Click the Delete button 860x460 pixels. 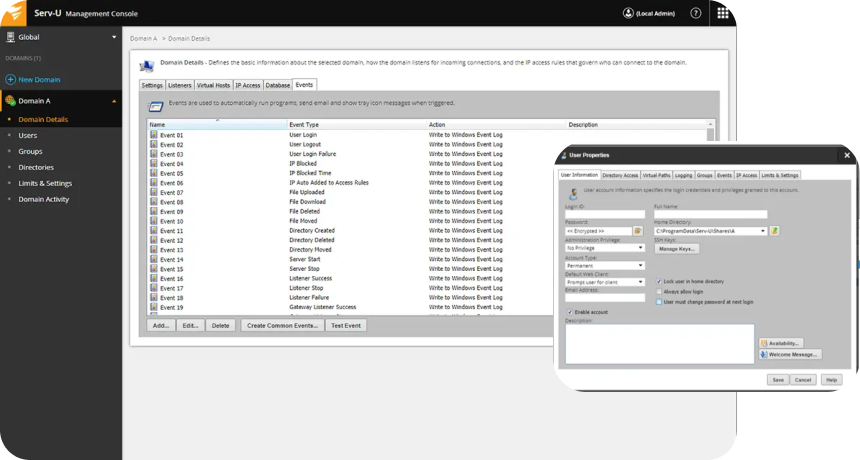click(220, 326)
